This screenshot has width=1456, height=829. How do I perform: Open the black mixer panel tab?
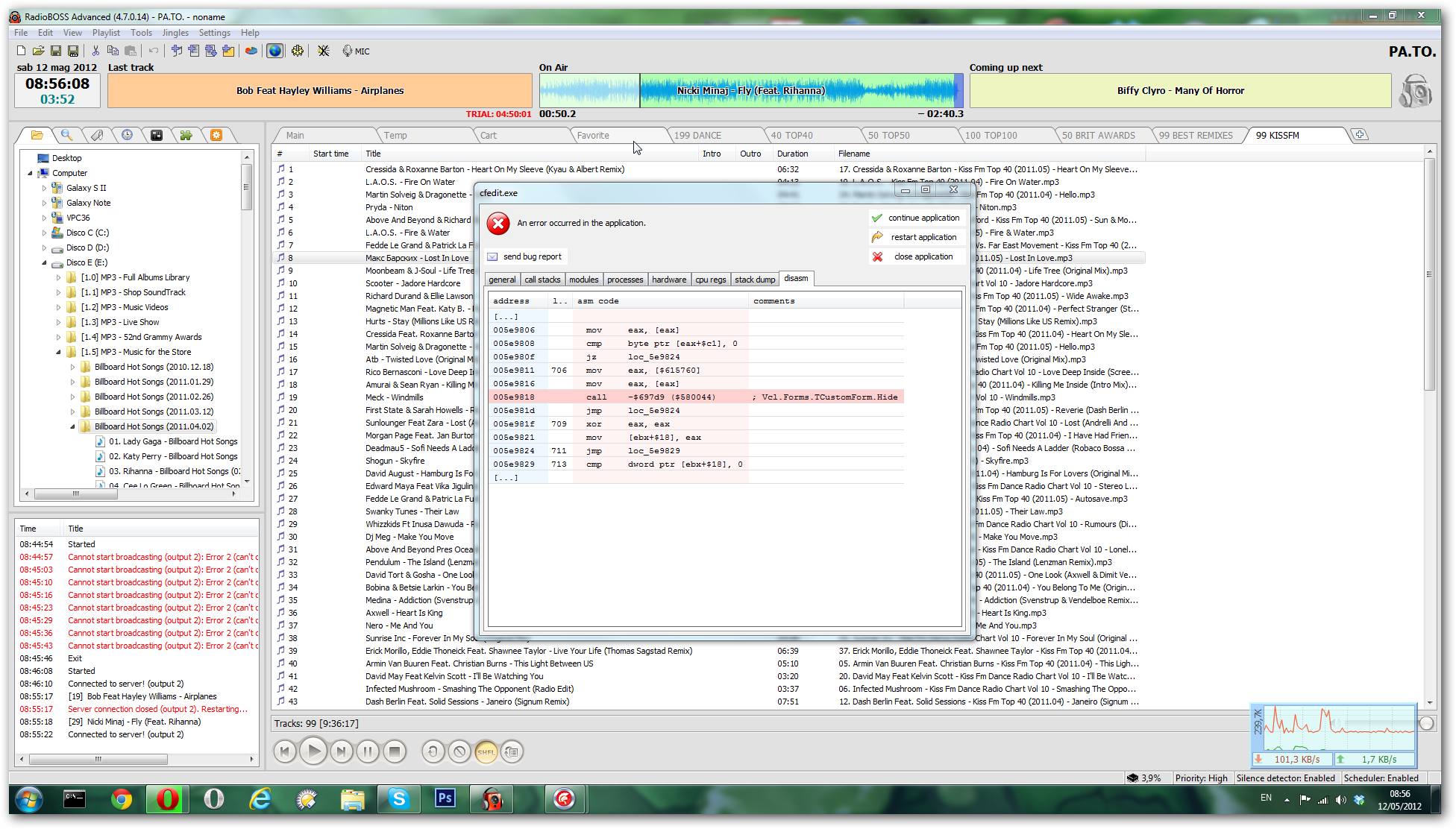tap(157, 135)
